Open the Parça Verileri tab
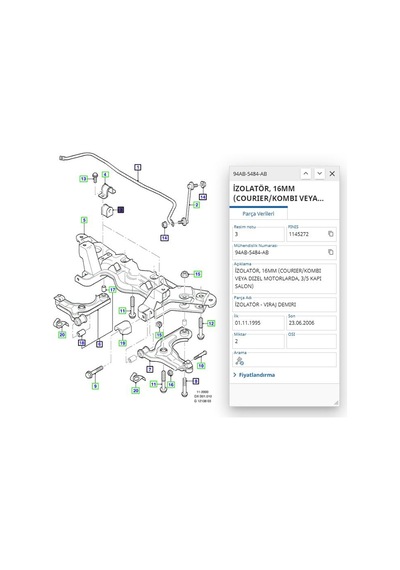 259,213
